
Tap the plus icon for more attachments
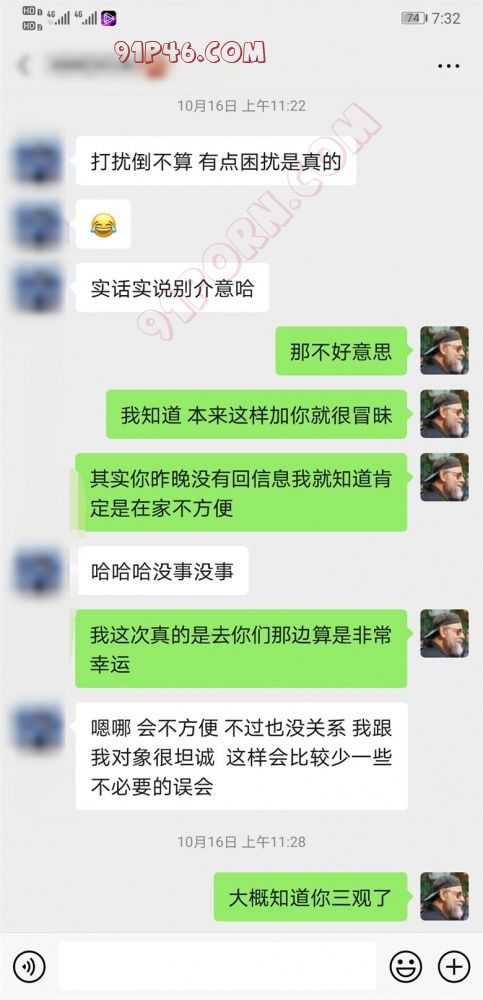(454, 966)
